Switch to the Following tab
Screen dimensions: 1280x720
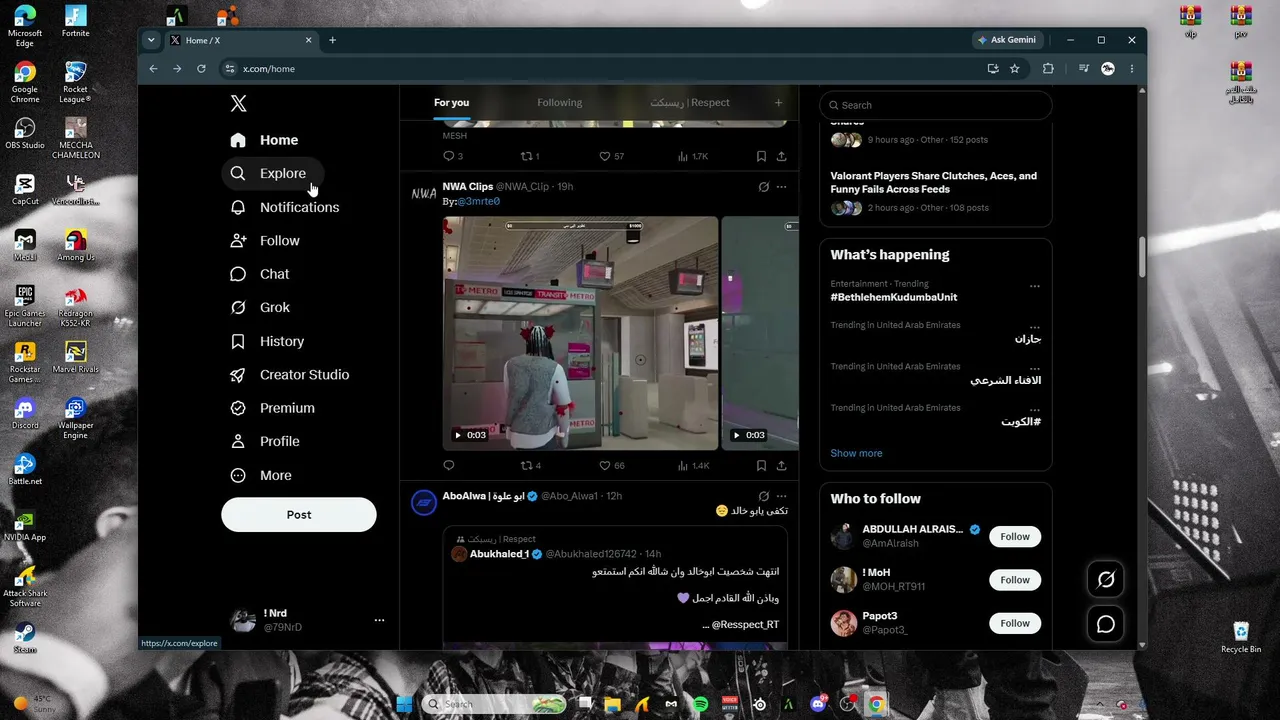(x=560, y=102)
